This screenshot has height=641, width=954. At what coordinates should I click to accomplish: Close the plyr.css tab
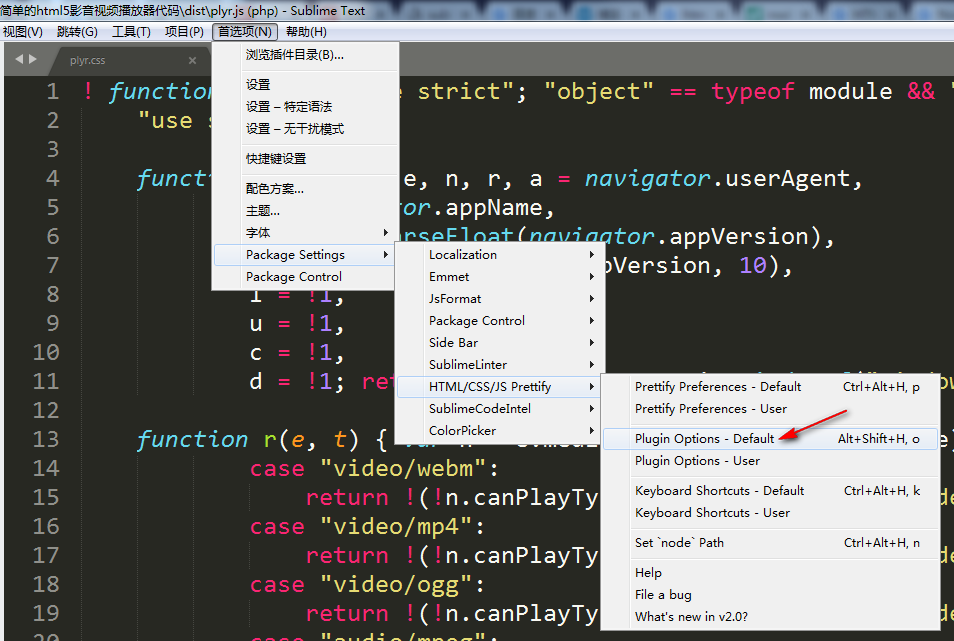(192, 60)
